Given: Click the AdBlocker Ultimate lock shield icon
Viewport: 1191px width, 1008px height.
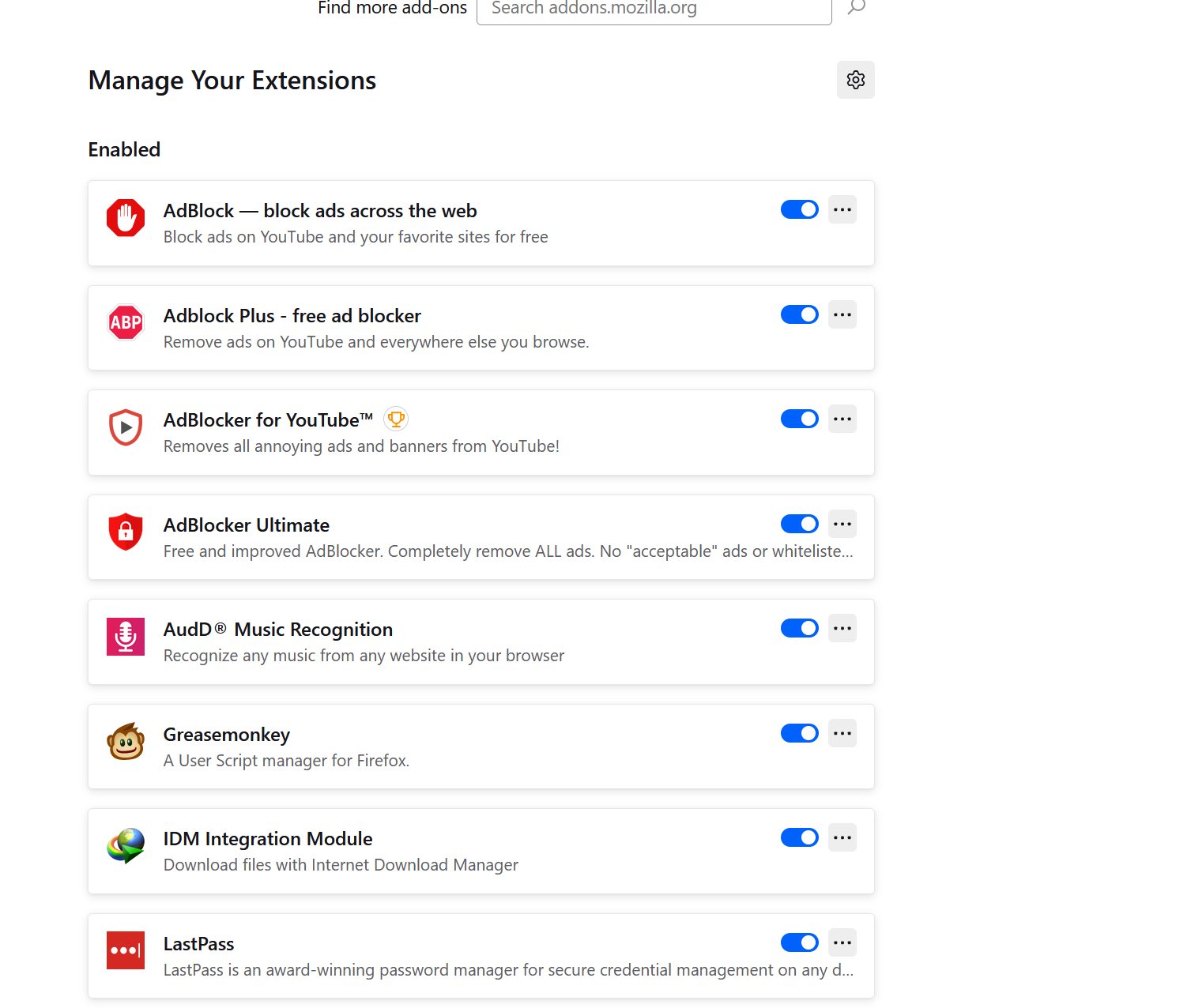Looking at the screenshot, I should point(126,532).
